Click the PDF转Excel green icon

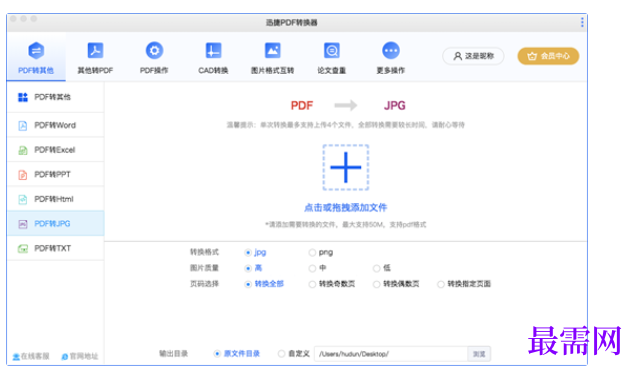(23, 150)
